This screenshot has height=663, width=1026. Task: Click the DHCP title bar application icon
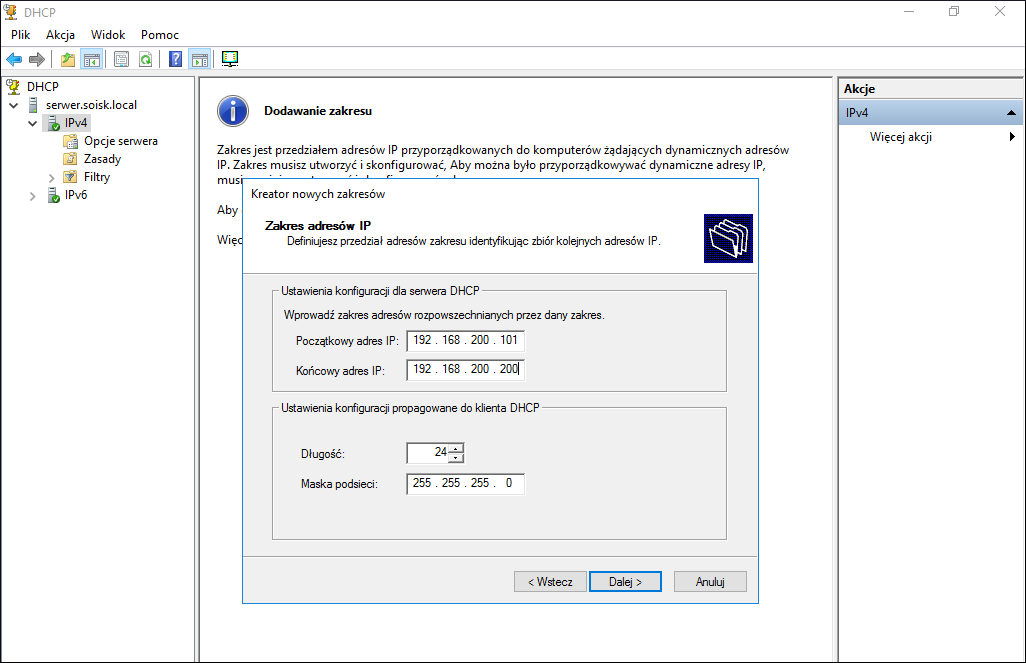[x=11, y=12]
